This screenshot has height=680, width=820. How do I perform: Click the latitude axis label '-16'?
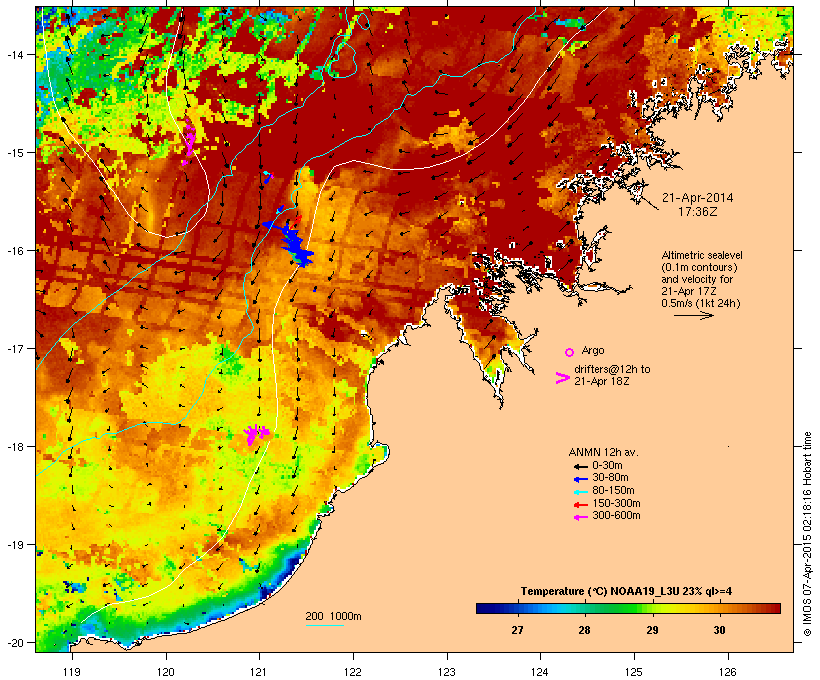pos(14,251)
